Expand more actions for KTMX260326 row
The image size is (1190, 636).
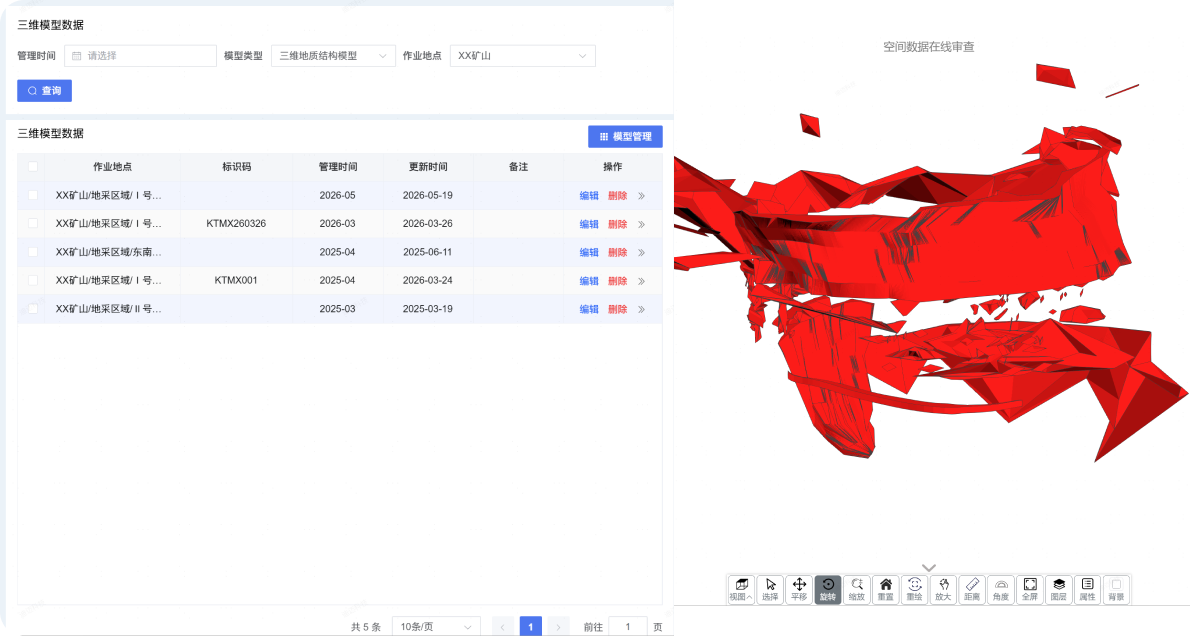click(641, 224)
